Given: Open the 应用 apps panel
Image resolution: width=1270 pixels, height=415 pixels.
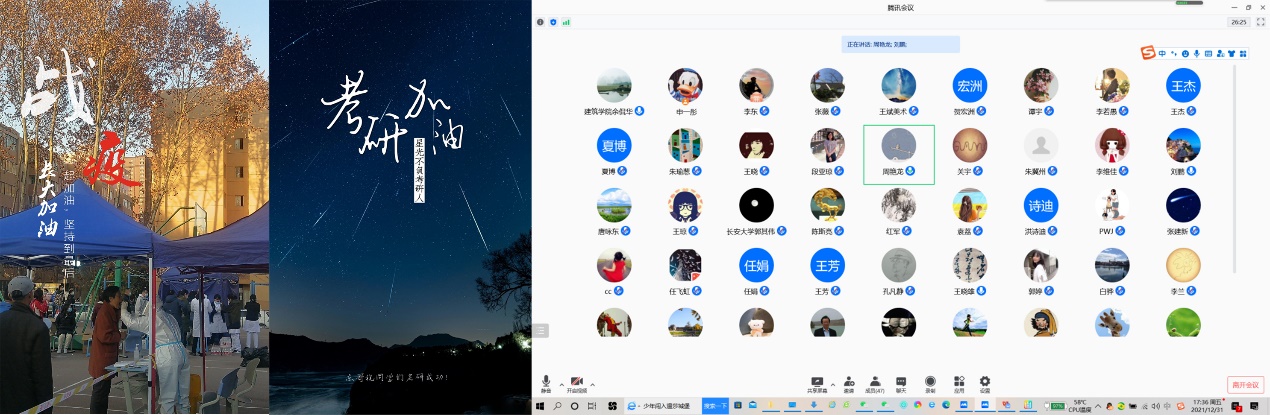Looking at the screenshot, I should pos(958,383).
